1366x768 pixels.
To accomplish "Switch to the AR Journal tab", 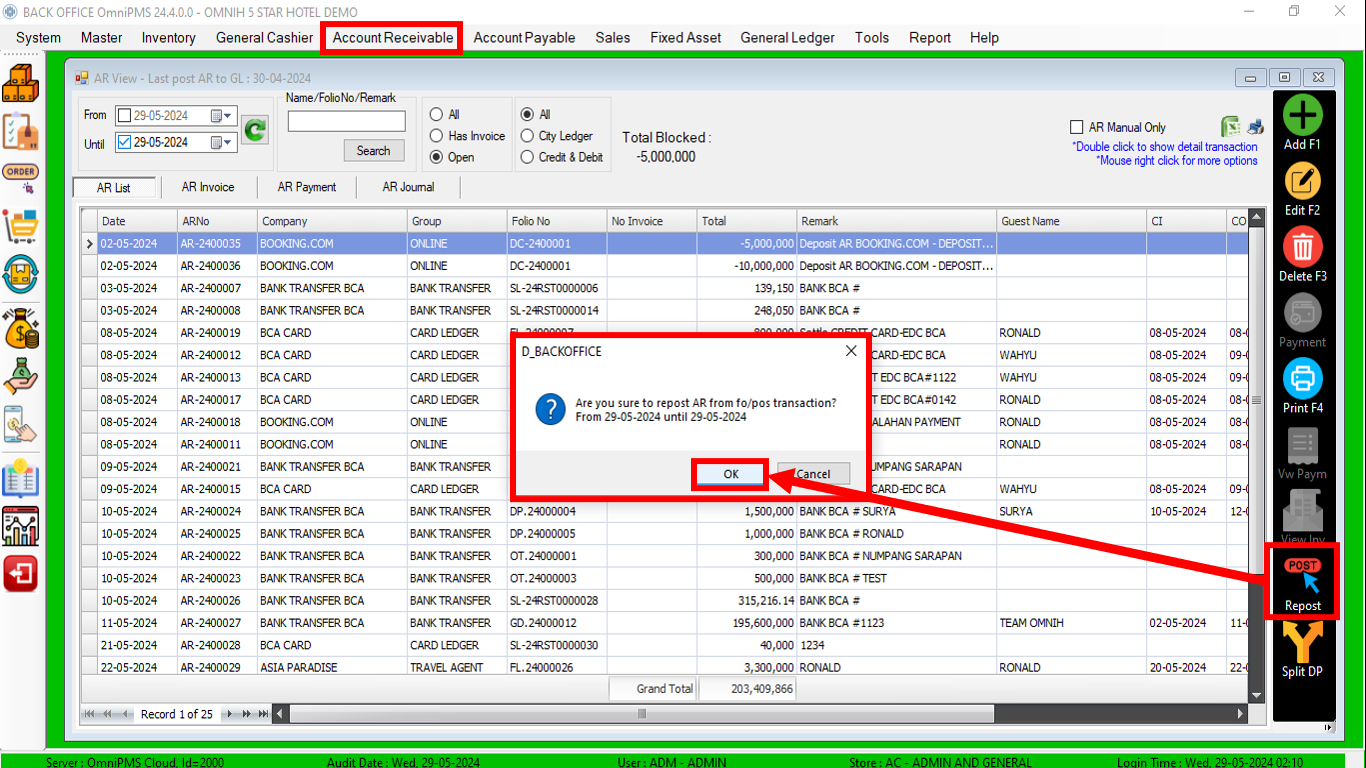I will (408, 187).
